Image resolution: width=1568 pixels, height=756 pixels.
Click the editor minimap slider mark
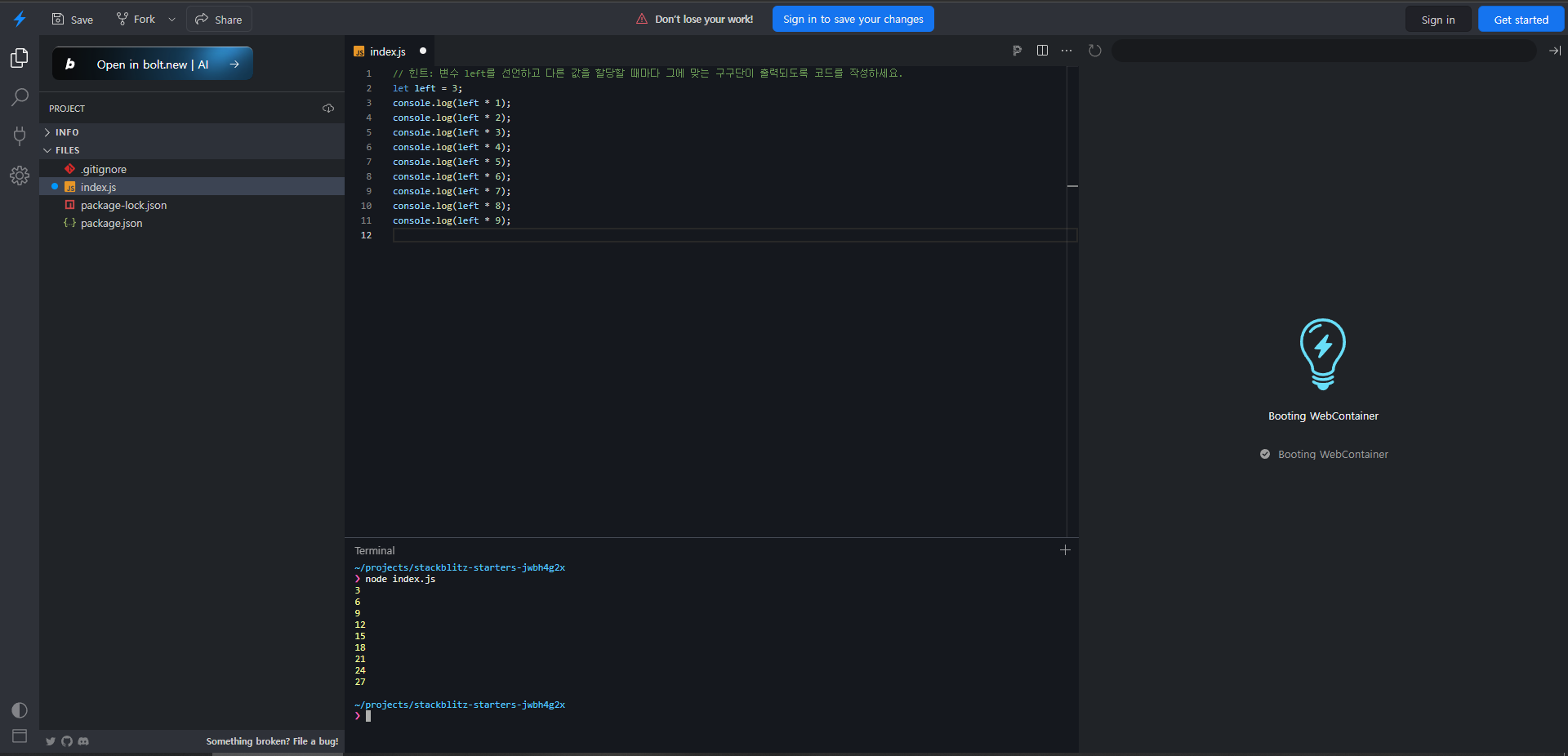(1072, 186)
